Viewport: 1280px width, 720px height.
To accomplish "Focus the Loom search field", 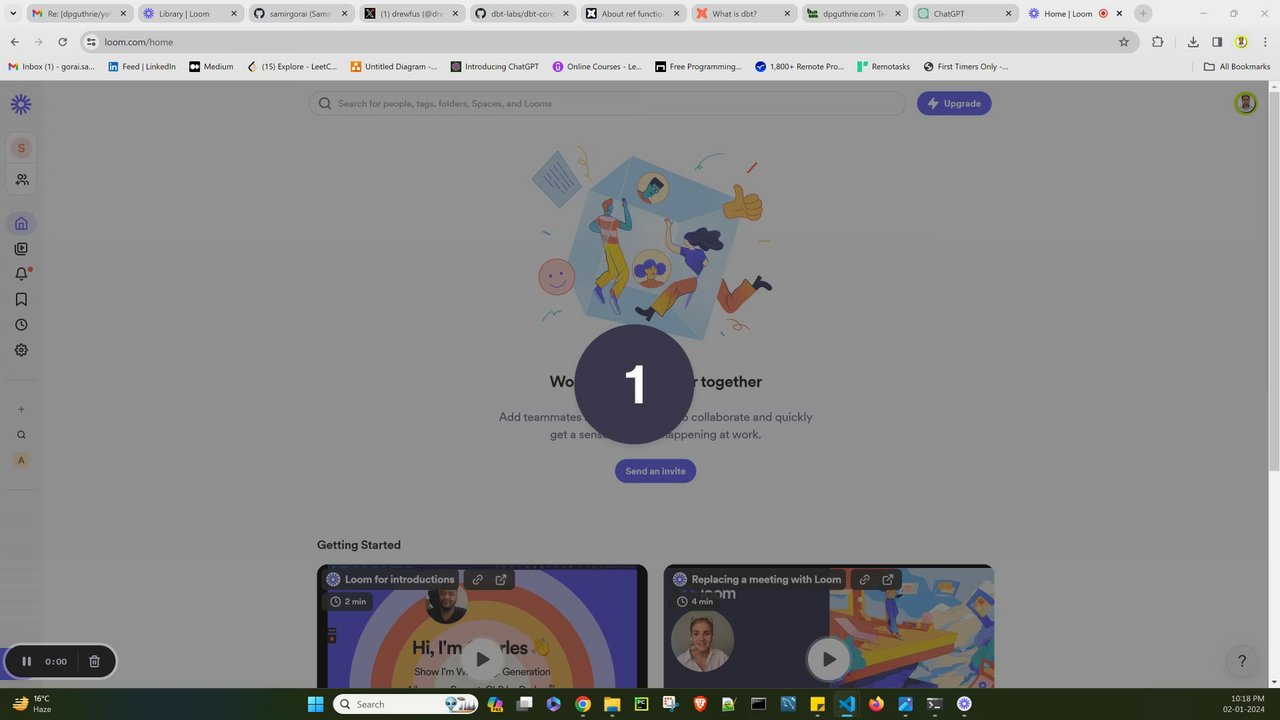I will [608, 103].
